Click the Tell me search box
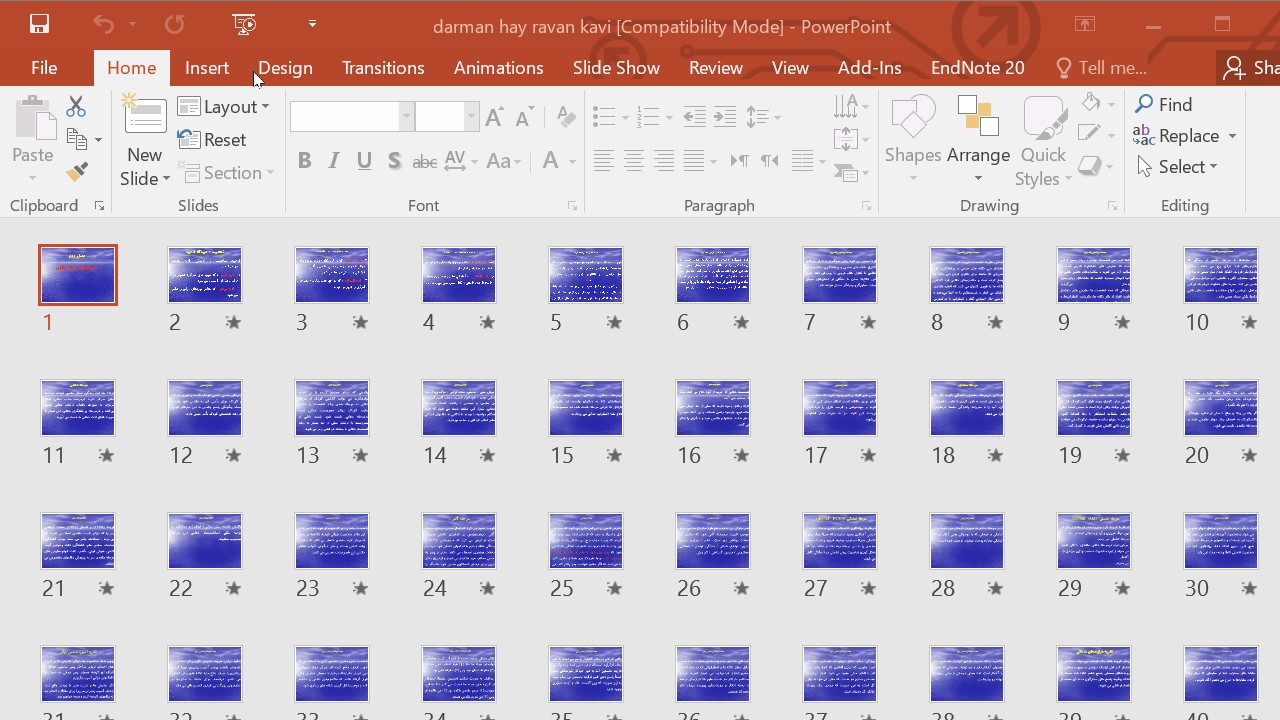This screenshot has height=720, width=1280. 1101,67
